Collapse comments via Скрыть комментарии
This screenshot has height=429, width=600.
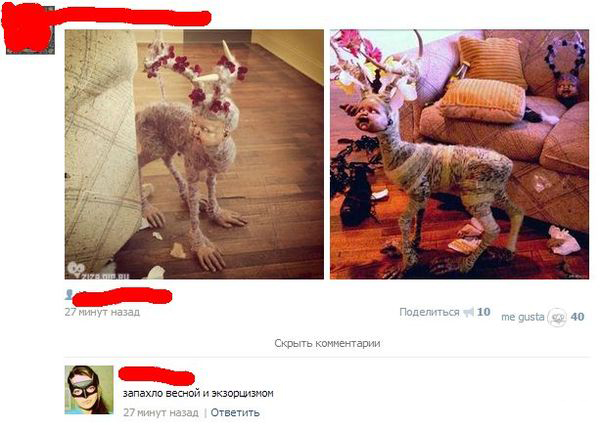tap(327, 343)
